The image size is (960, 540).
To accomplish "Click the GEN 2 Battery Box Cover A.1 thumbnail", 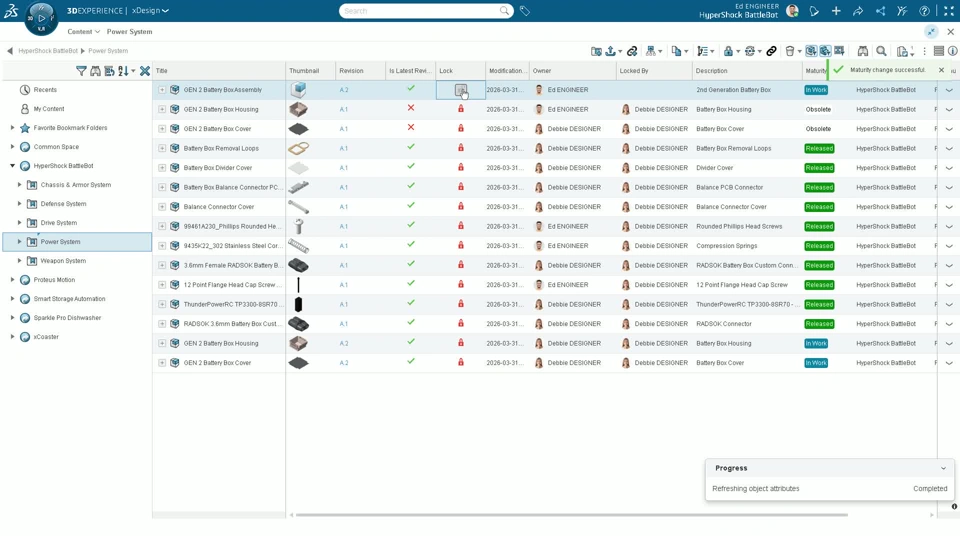I will click(298, 129).
